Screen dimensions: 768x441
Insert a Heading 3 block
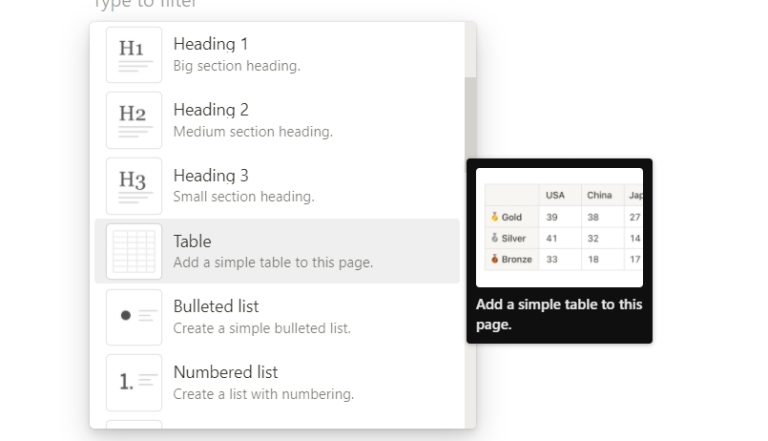(x=211, y=176)
